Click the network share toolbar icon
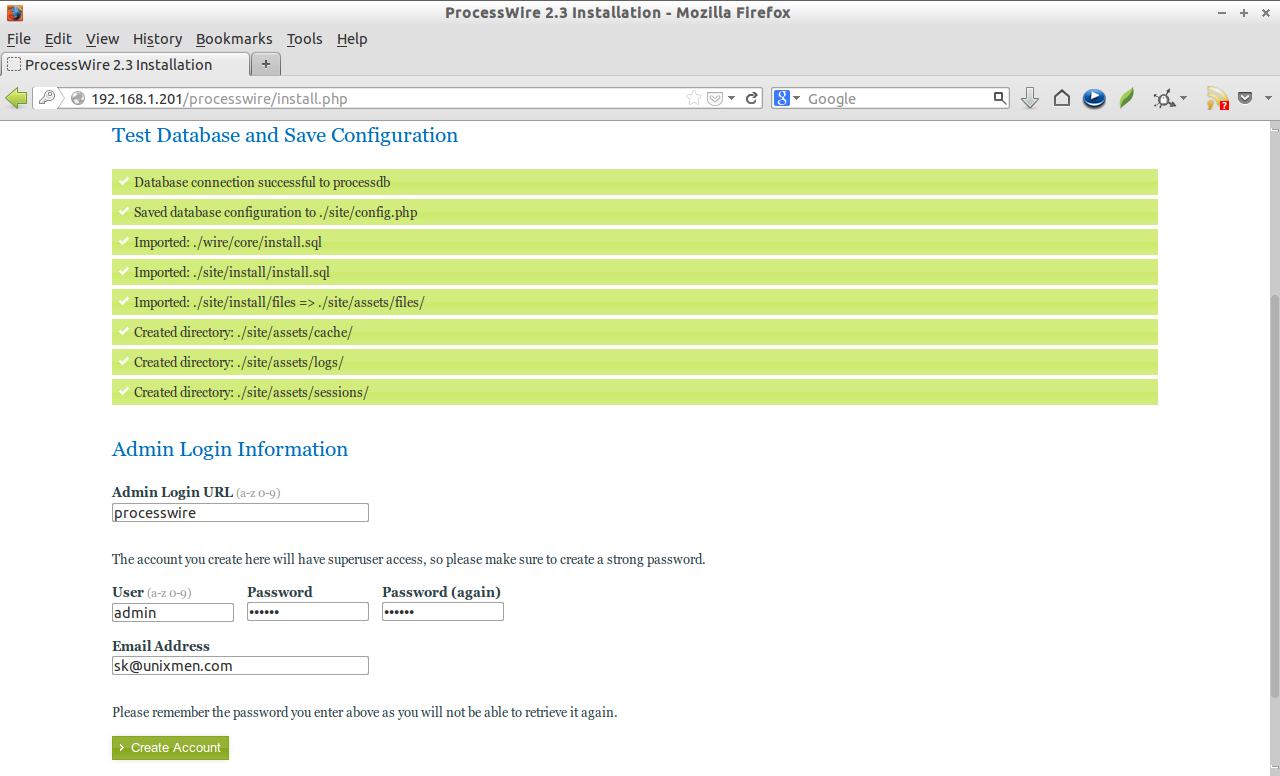 click(x=1163, y=98)
